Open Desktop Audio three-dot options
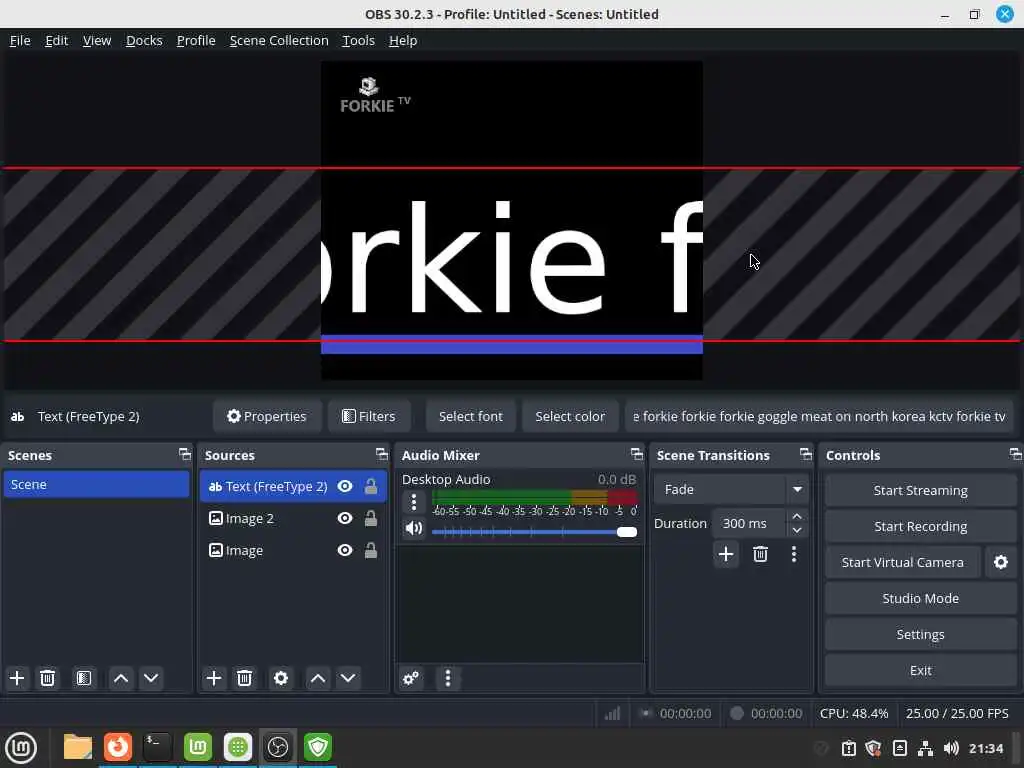 coord(413,502)
